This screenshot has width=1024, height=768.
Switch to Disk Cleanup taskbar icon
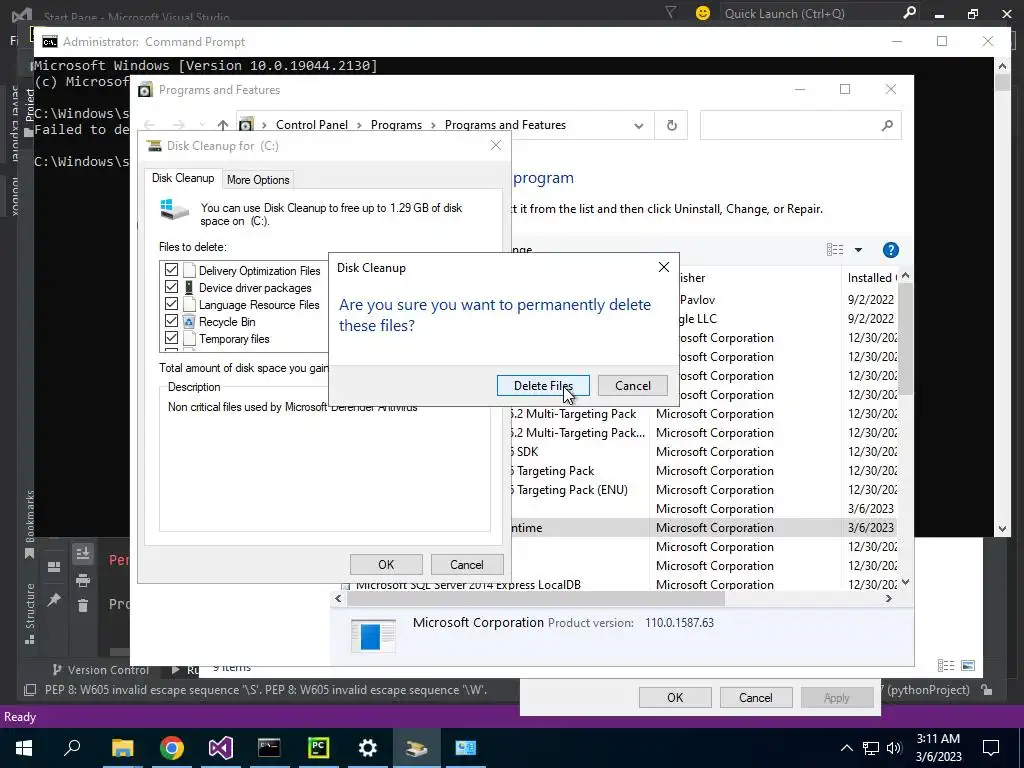click(x=416, y=748)
